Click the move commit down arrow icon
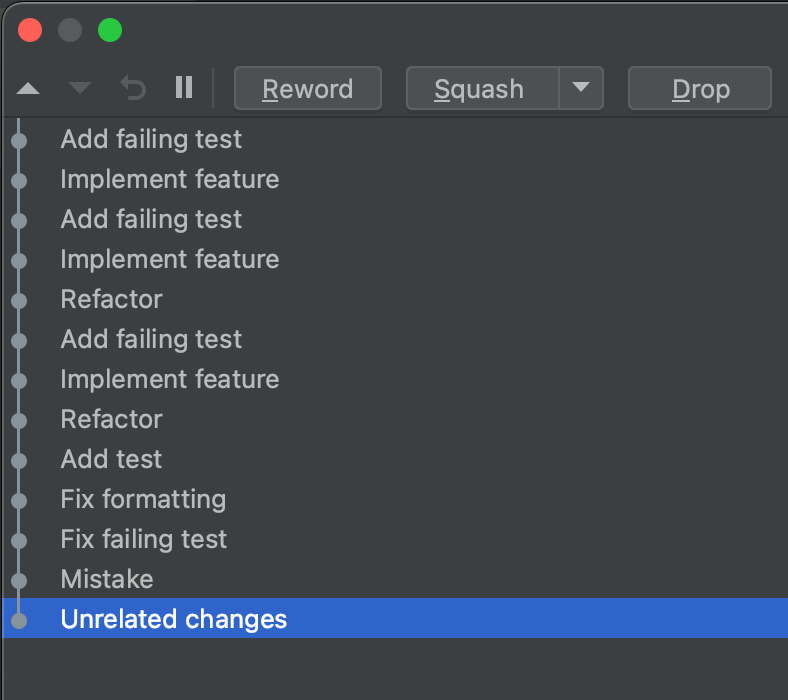Viewport: 788px width, 700px height. pos(80,89)
